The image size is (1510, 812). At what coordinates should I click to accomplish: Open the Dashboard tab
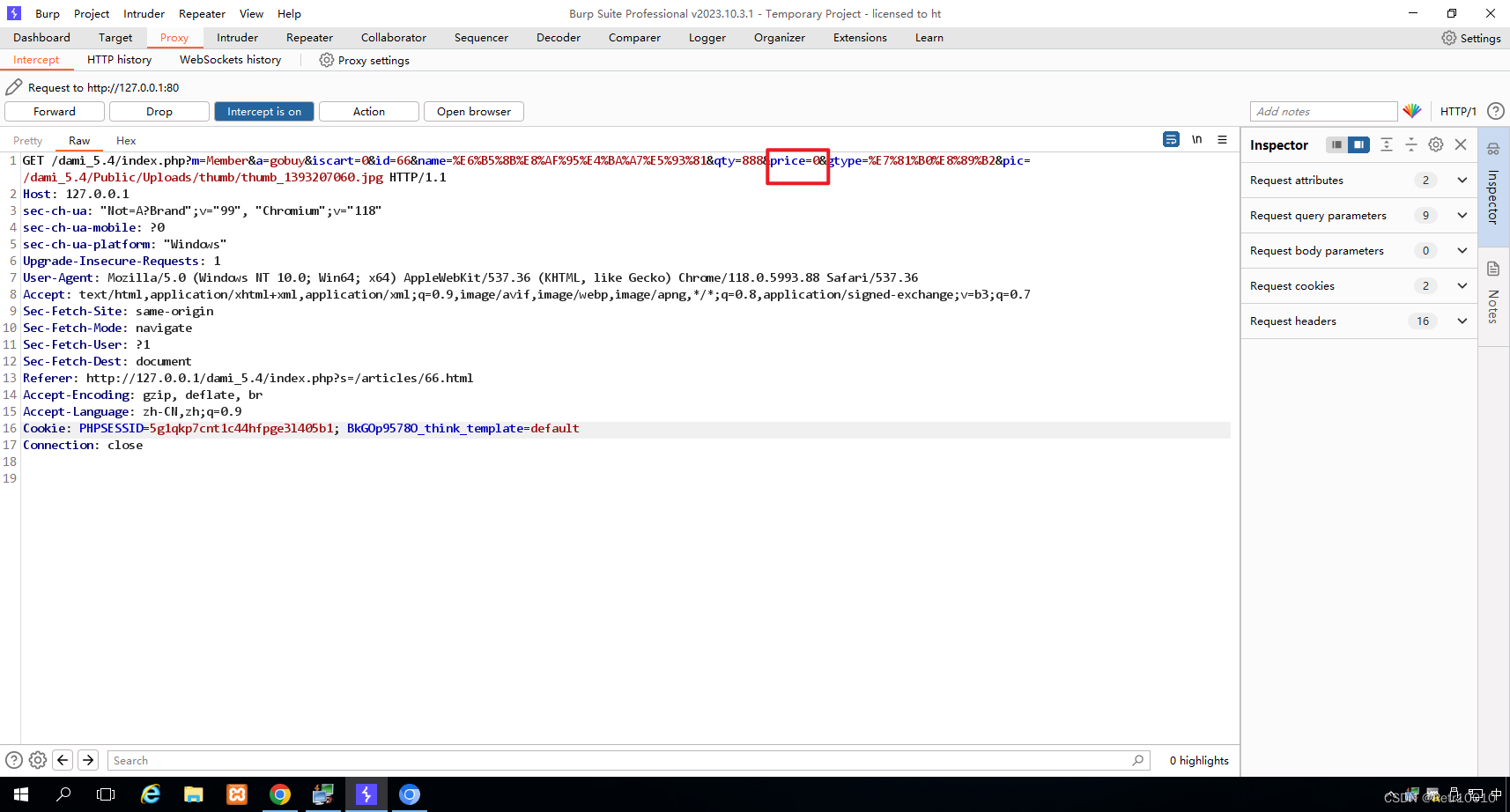point(41,38)
